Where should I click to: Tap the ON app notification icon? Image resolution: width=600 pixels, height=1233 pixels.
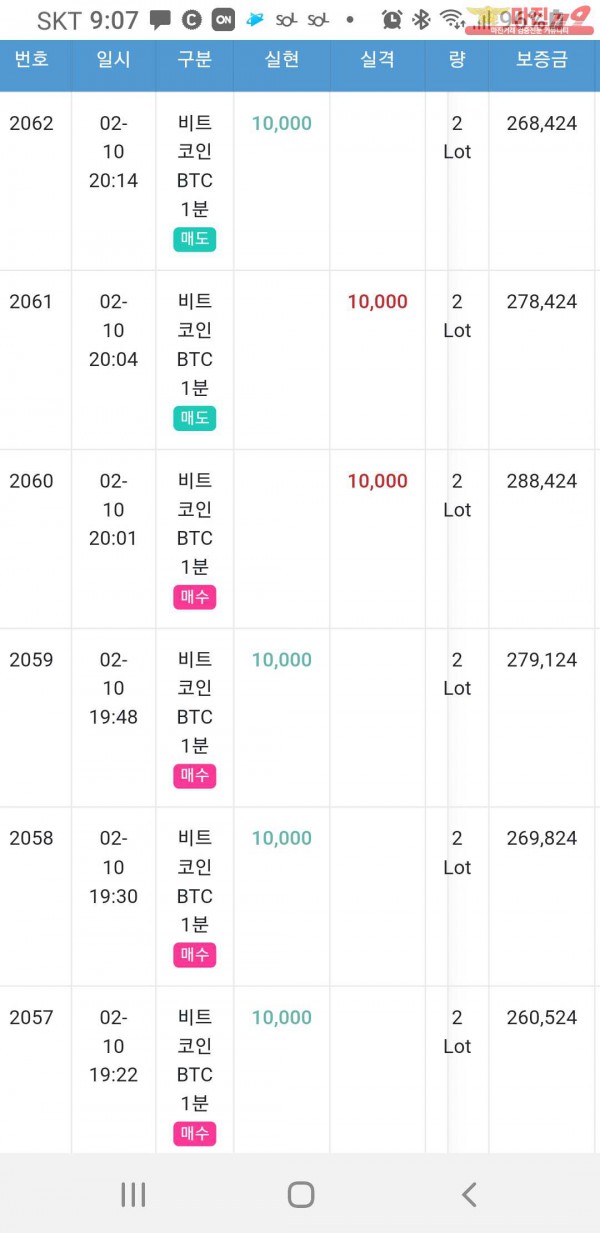(223, 19)
